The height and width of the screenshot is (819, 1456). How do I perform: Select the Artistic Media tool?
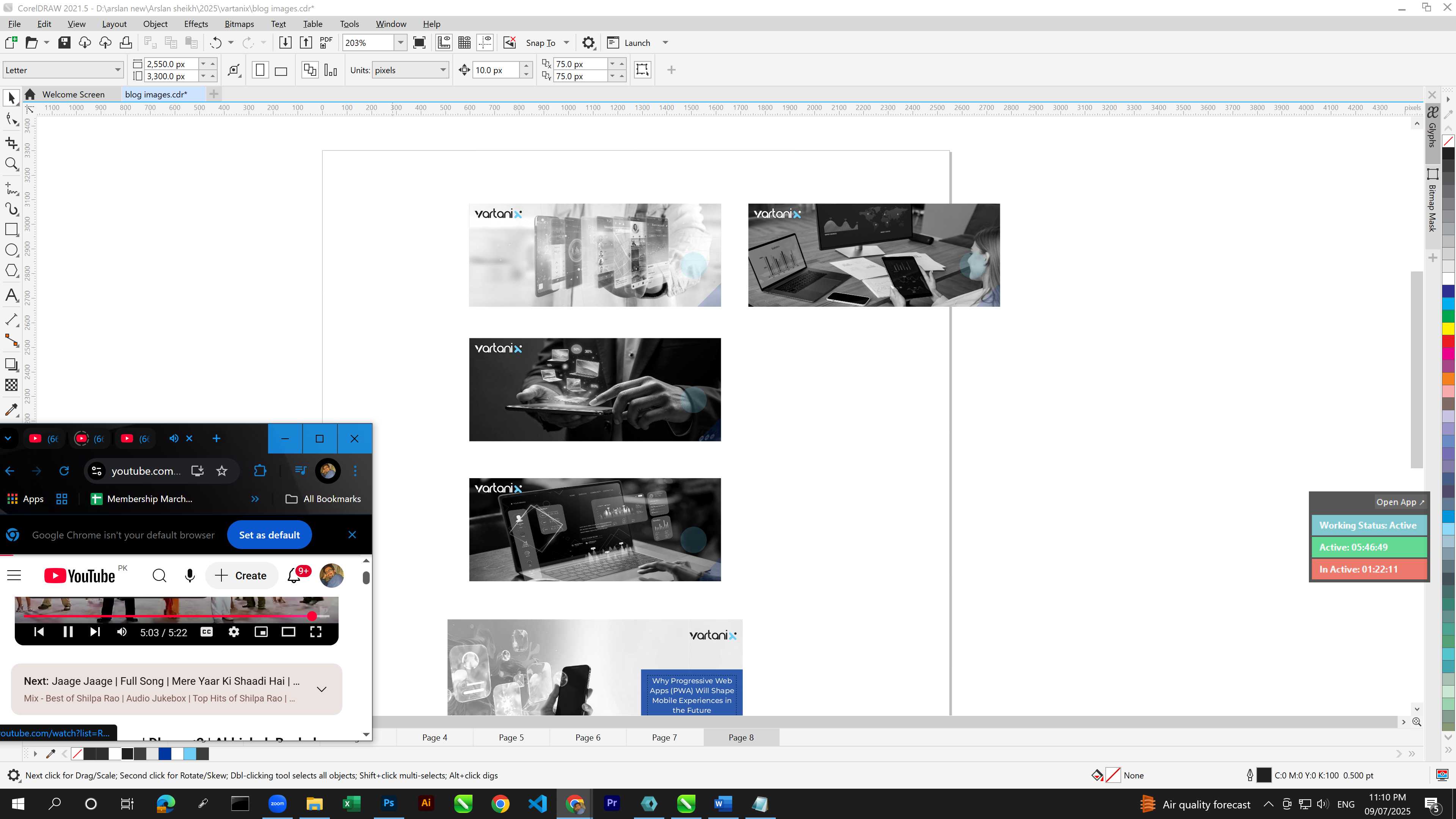11,209
